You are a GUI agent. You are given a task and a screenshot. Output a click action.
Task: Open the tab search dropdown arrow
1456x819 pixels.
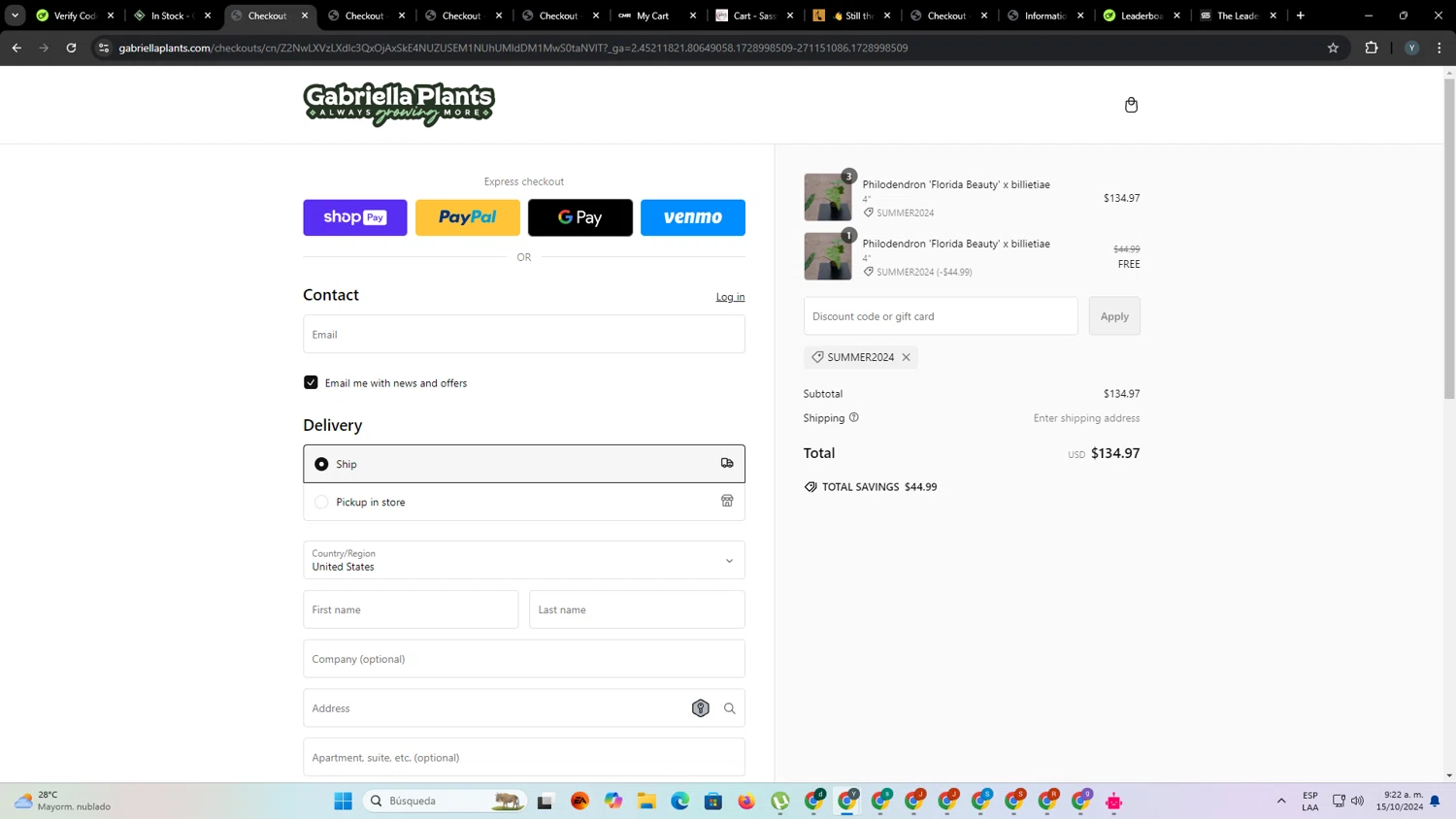[15, 16]
